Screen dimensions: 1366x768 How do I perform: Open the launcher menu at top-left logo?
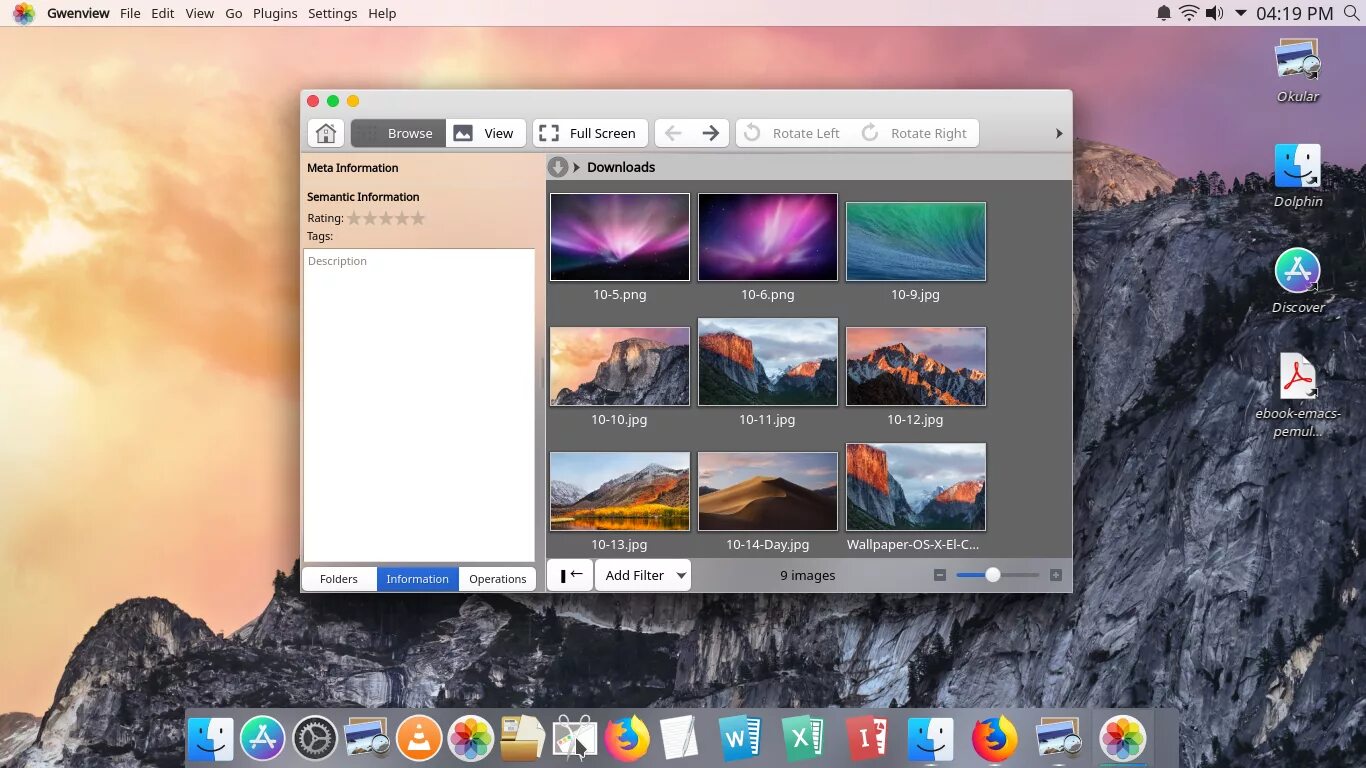point(23,13)
